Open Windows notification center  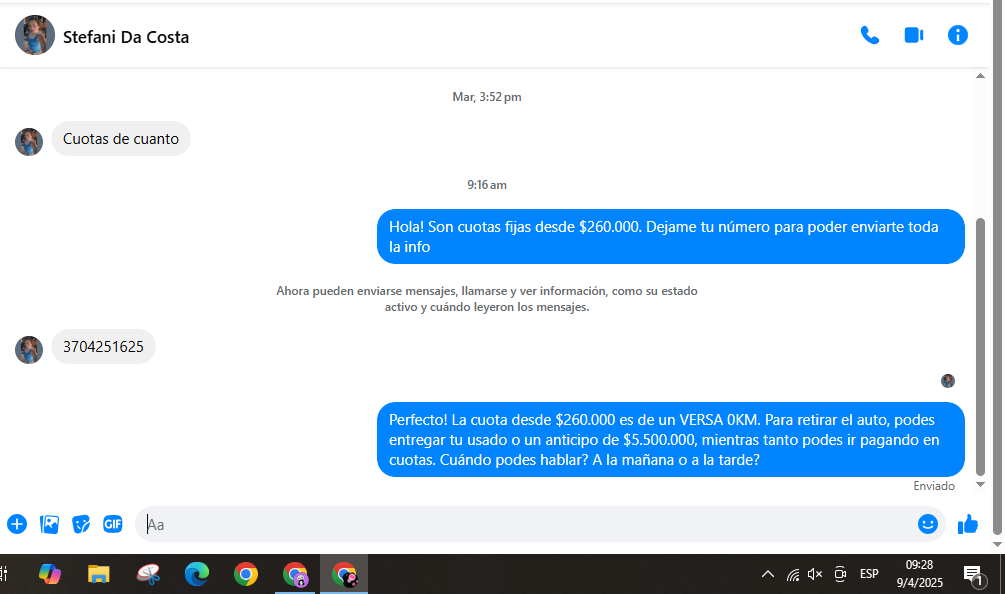(972, 574)
